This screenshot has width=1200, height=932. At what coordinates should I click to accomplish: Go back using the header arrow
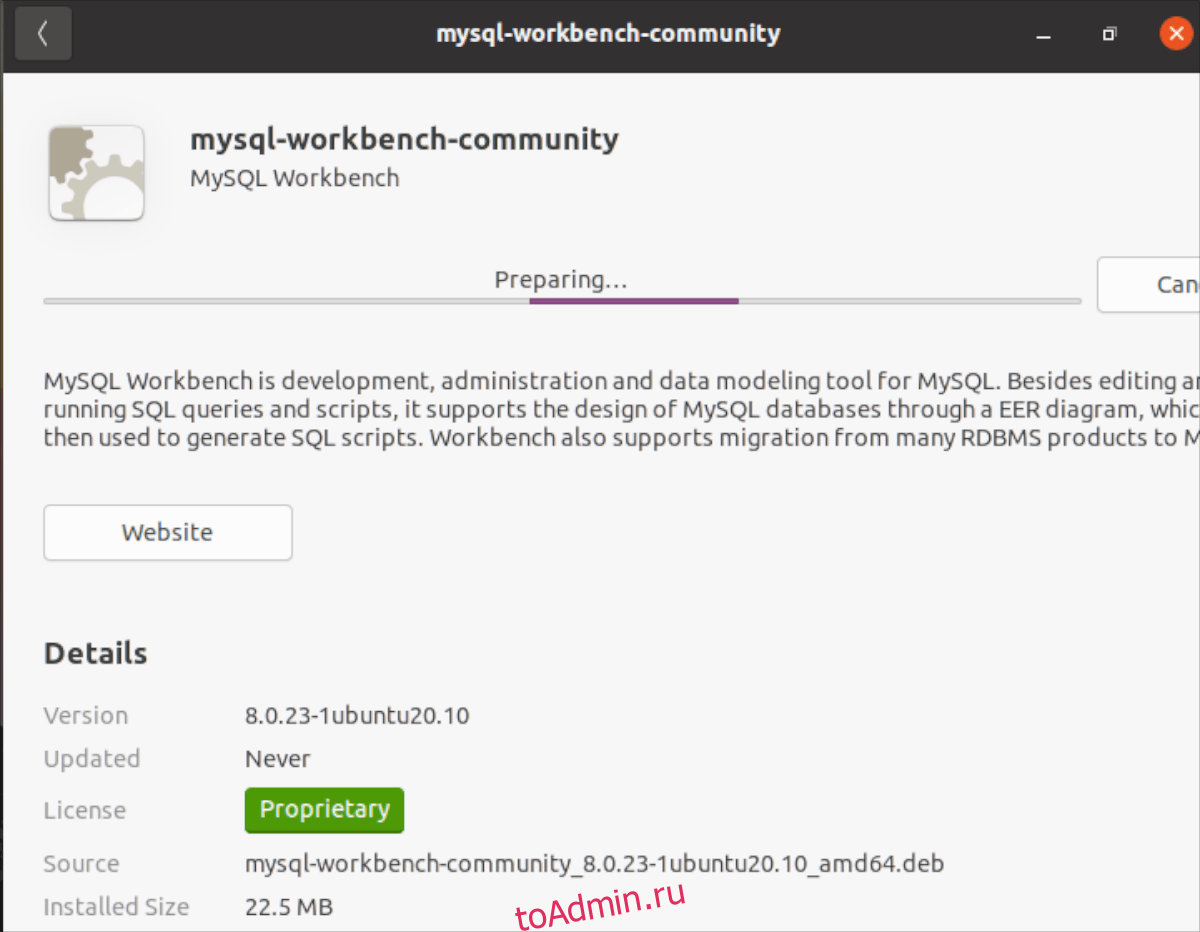43,34
